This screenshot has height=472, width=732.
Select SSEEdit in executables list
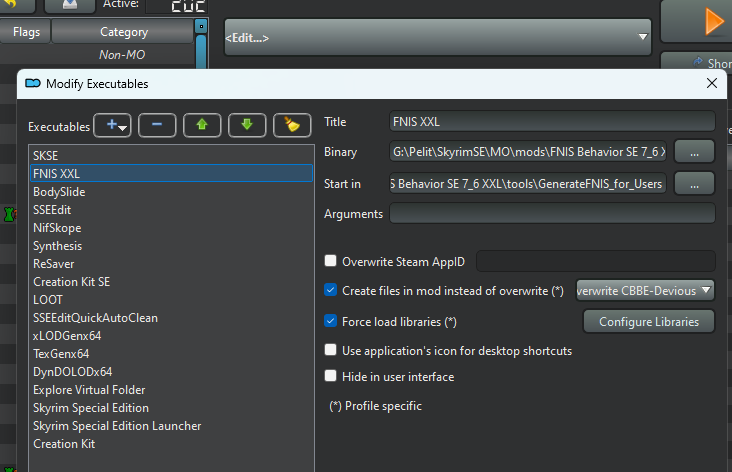171,210
